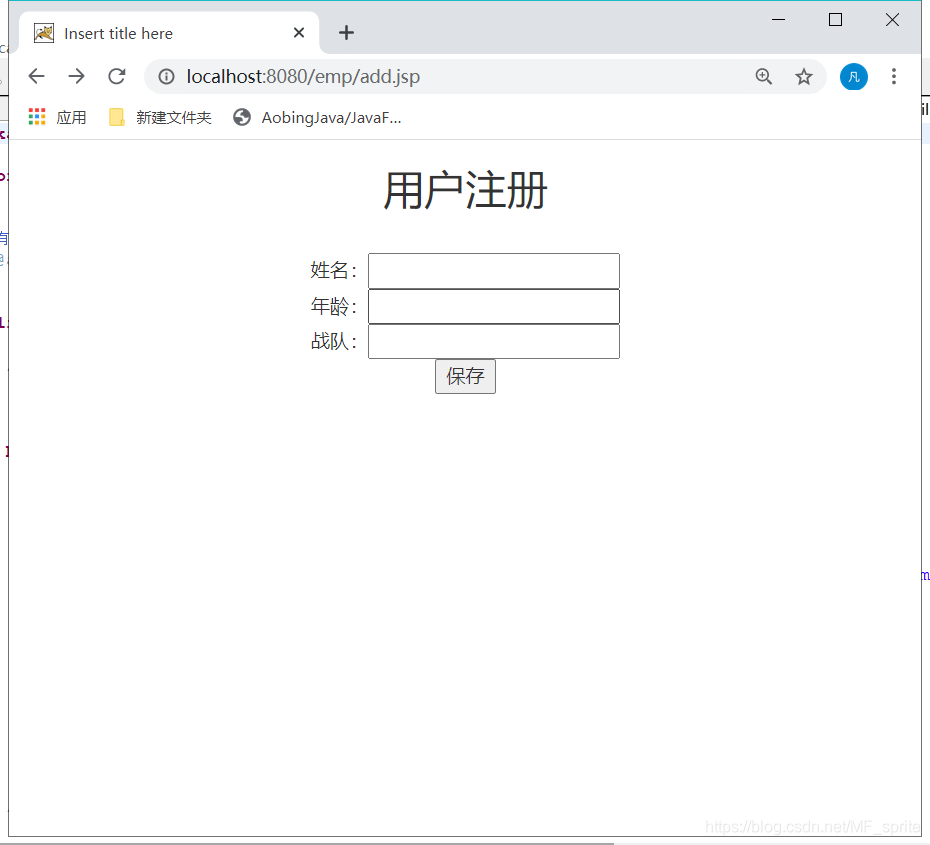Open a new tab with the plus button
This screenshot has width=930, height=845.
pos(346,32)
